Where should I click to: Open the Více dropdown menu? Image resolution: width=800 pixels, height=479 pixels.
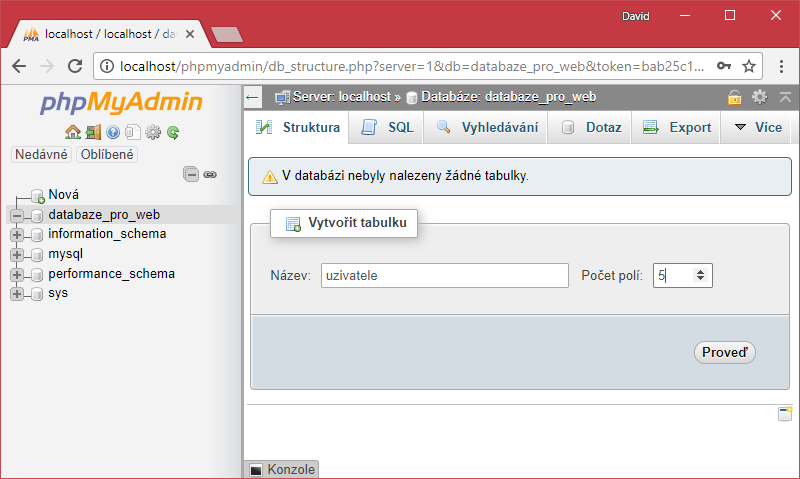click(x=758, y=128)
